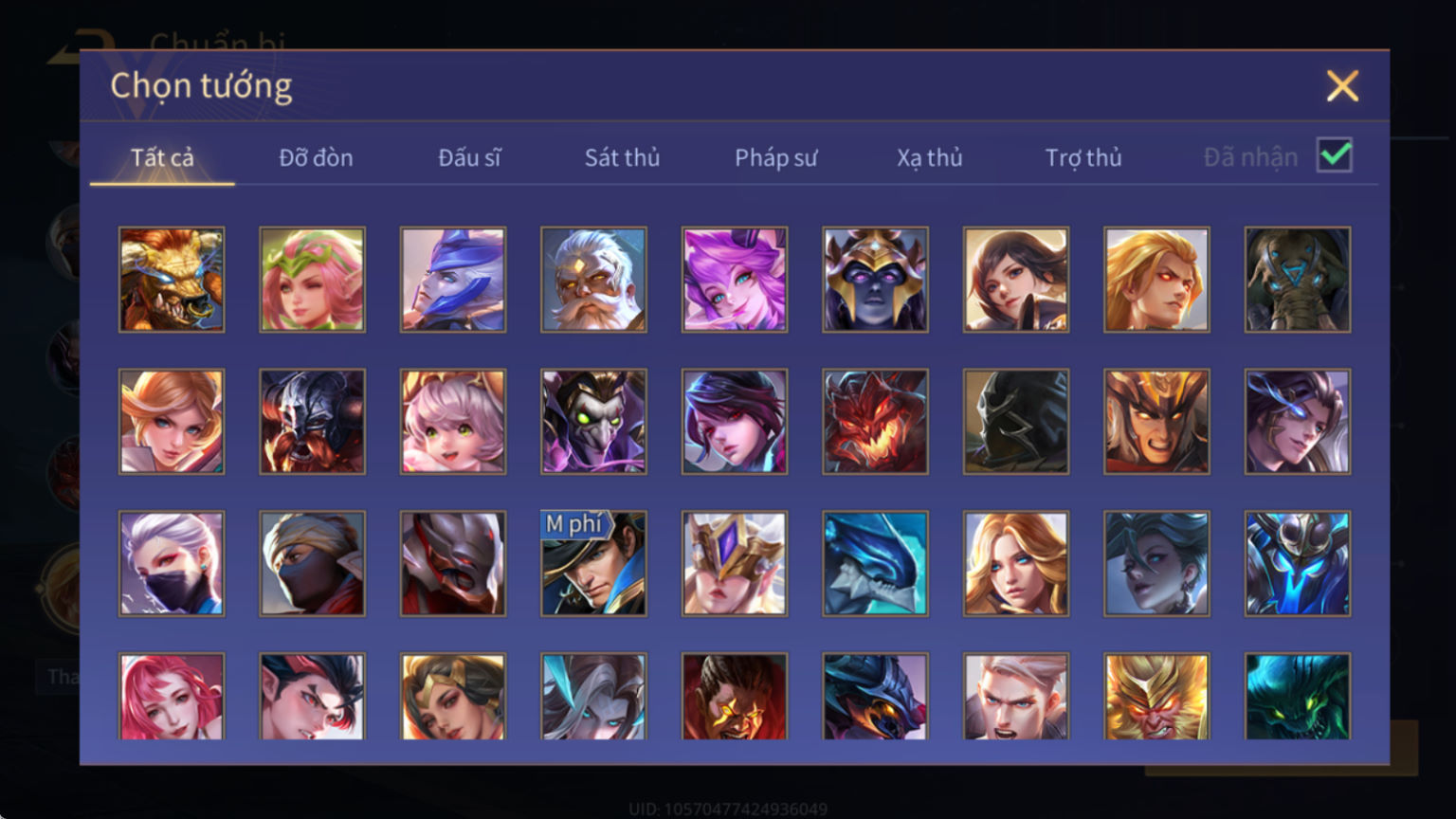Image resolution: width=1456 pixels, height=819 pixels.
Task: Choose the golden monkey king hero
Action: point(1156,697)
